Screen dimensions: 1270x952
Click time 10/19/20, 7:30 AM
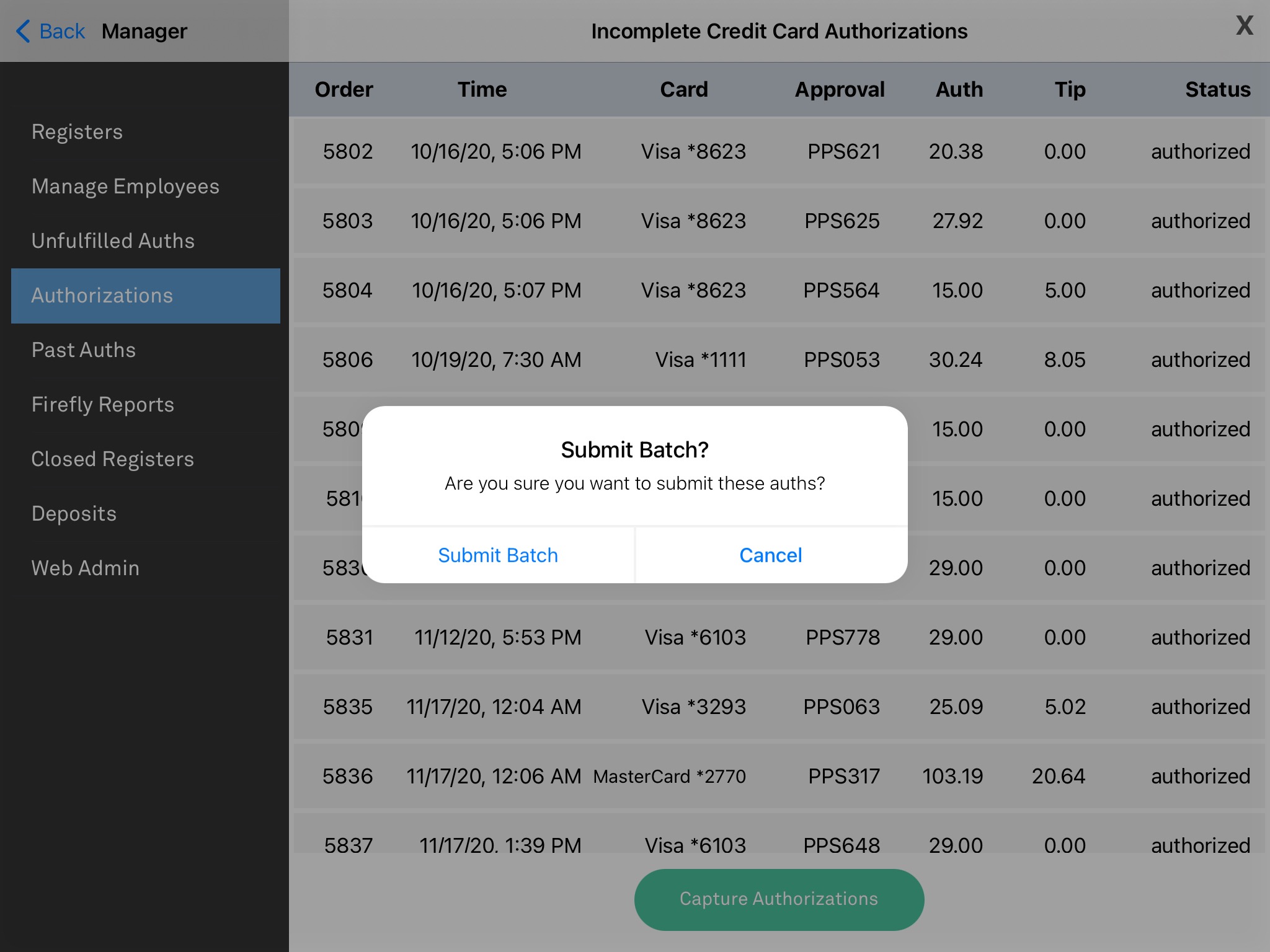click(496, 359)
